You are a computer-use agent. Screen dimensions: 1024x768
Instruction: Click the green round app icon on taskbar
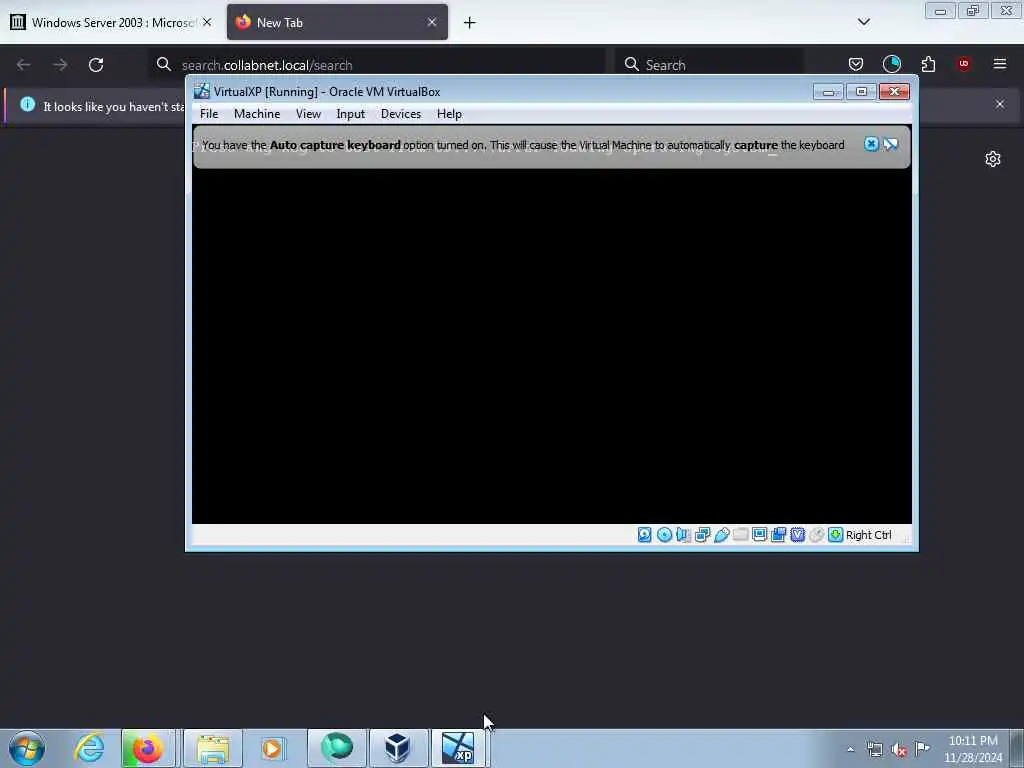(x=337, y=748)
